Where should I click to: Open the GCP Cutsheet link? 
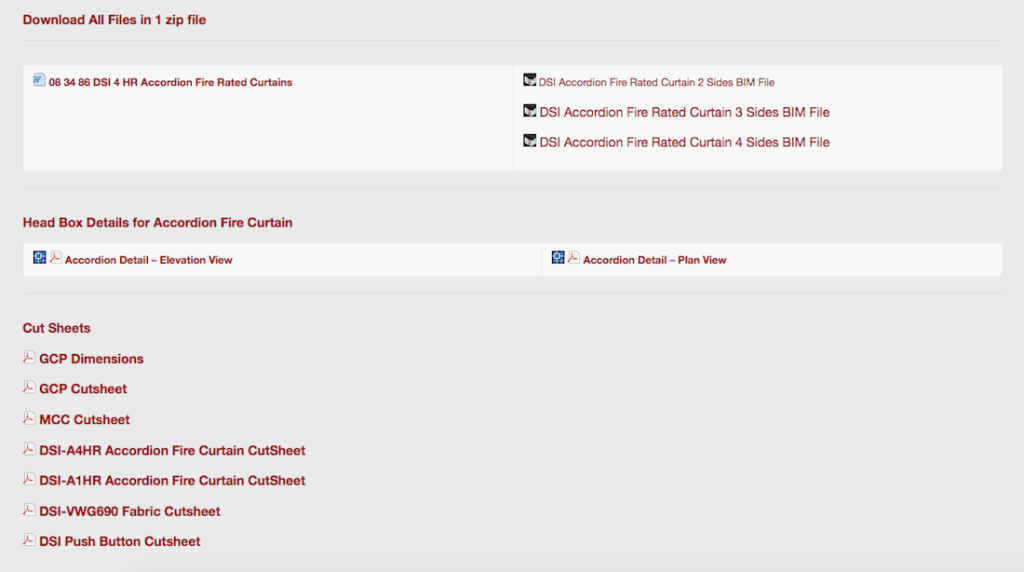coord(83,389)
